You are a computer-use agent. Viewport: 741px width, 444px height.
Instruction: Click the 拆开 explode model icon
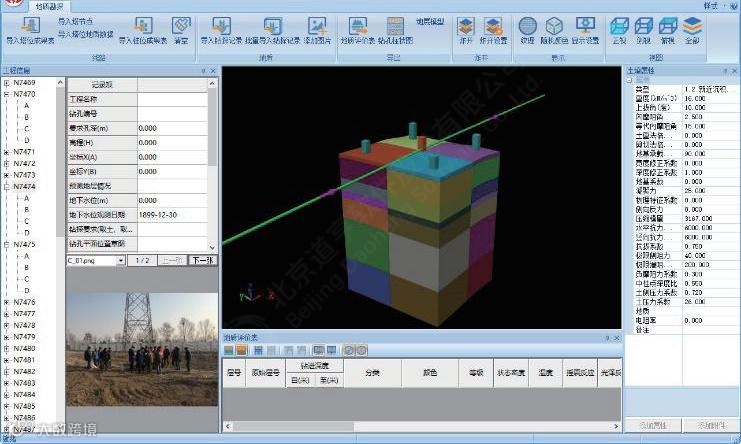(466, 26)
